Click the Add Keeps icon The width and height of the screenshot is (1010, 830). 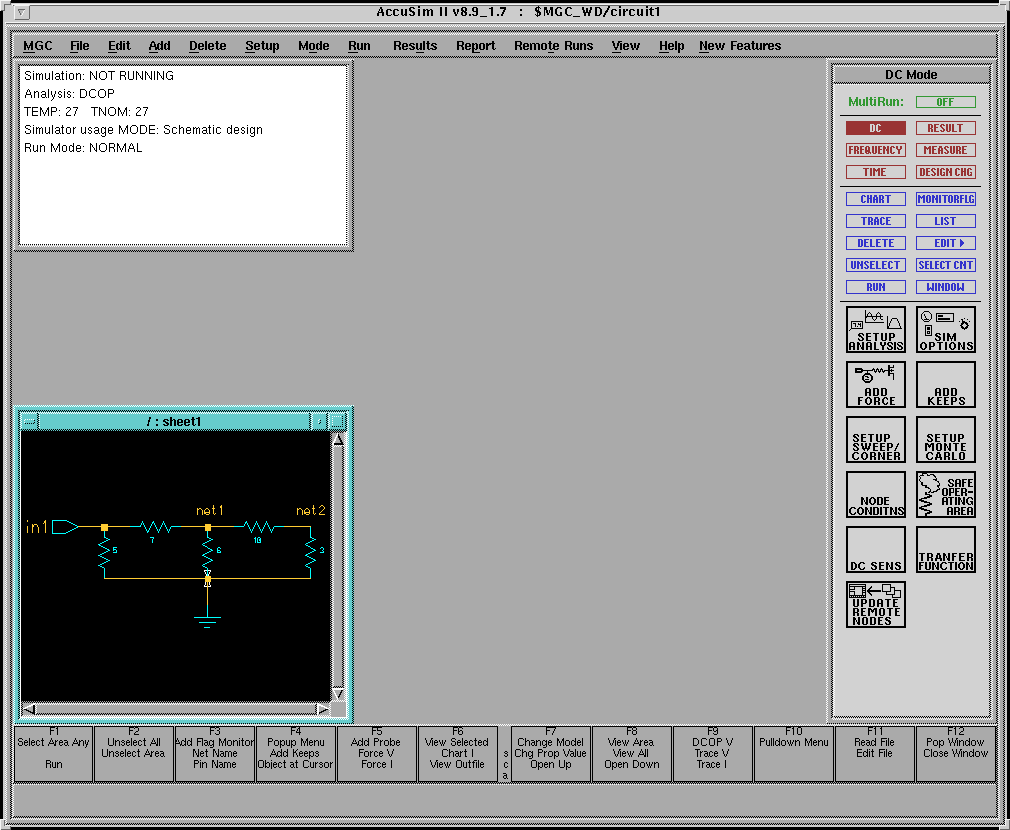[946, 385]
